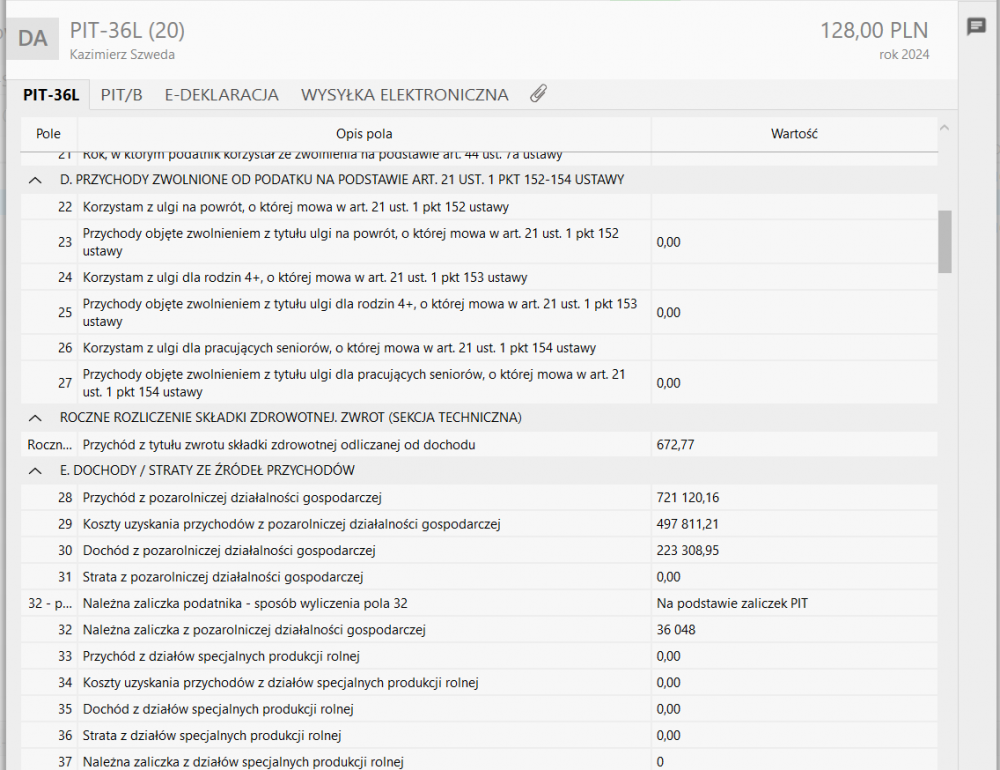1000x770 pixels.
Task: Click the paperclip attachments icon
Action: click(538, 94)
